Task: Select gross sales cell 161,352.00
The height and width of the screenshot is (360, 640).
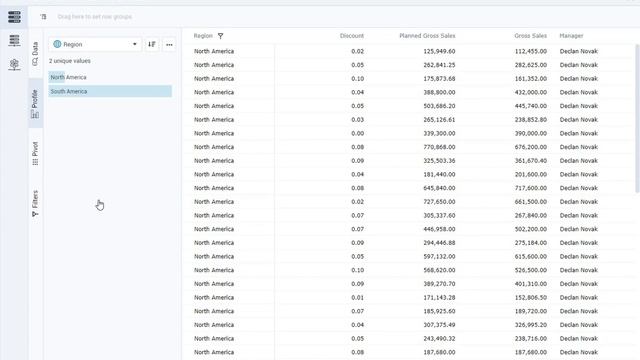Action: [531, 79]
